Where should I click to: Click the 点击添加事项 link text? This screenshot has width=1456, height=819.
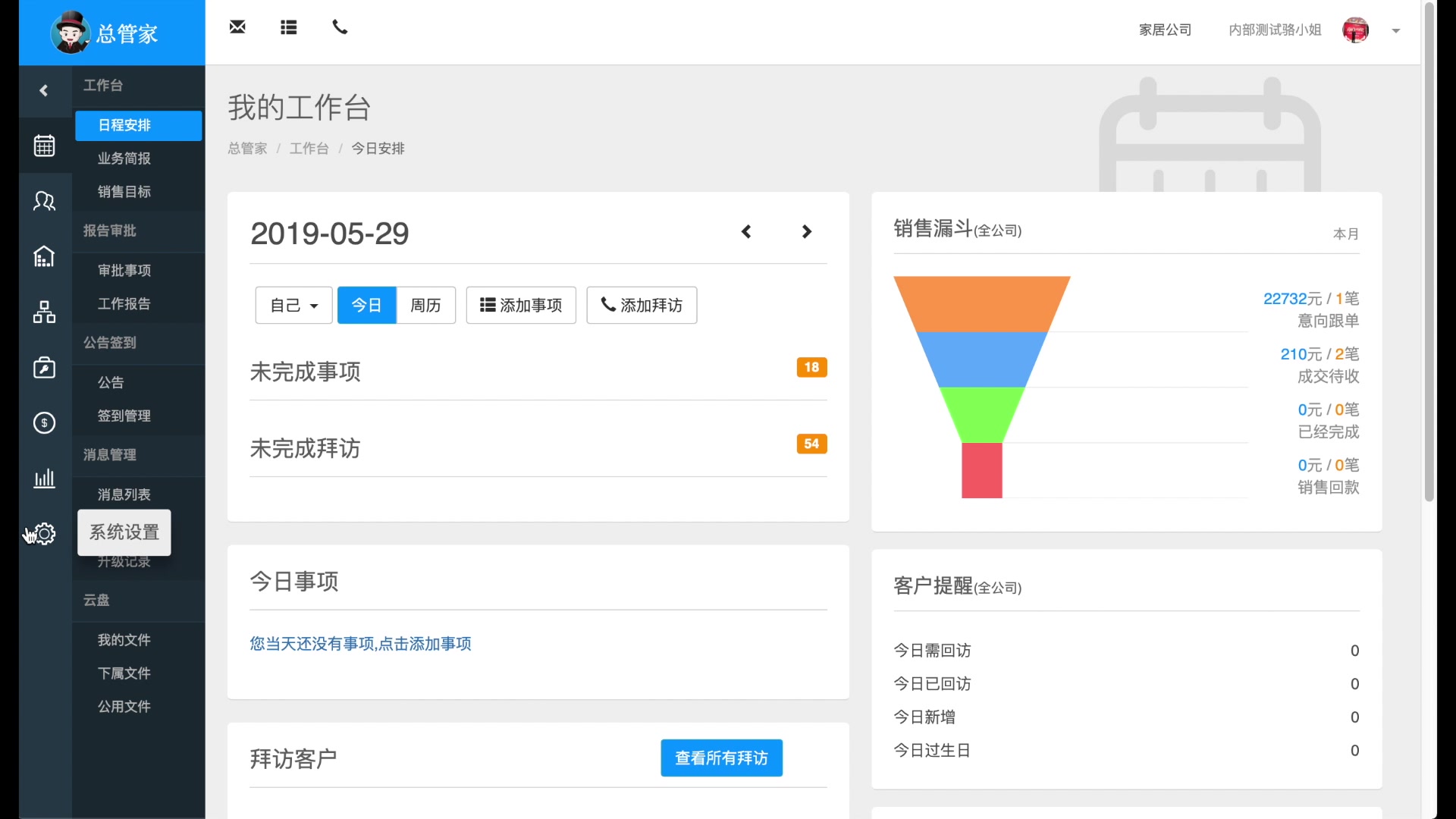(x=425, y=644)
